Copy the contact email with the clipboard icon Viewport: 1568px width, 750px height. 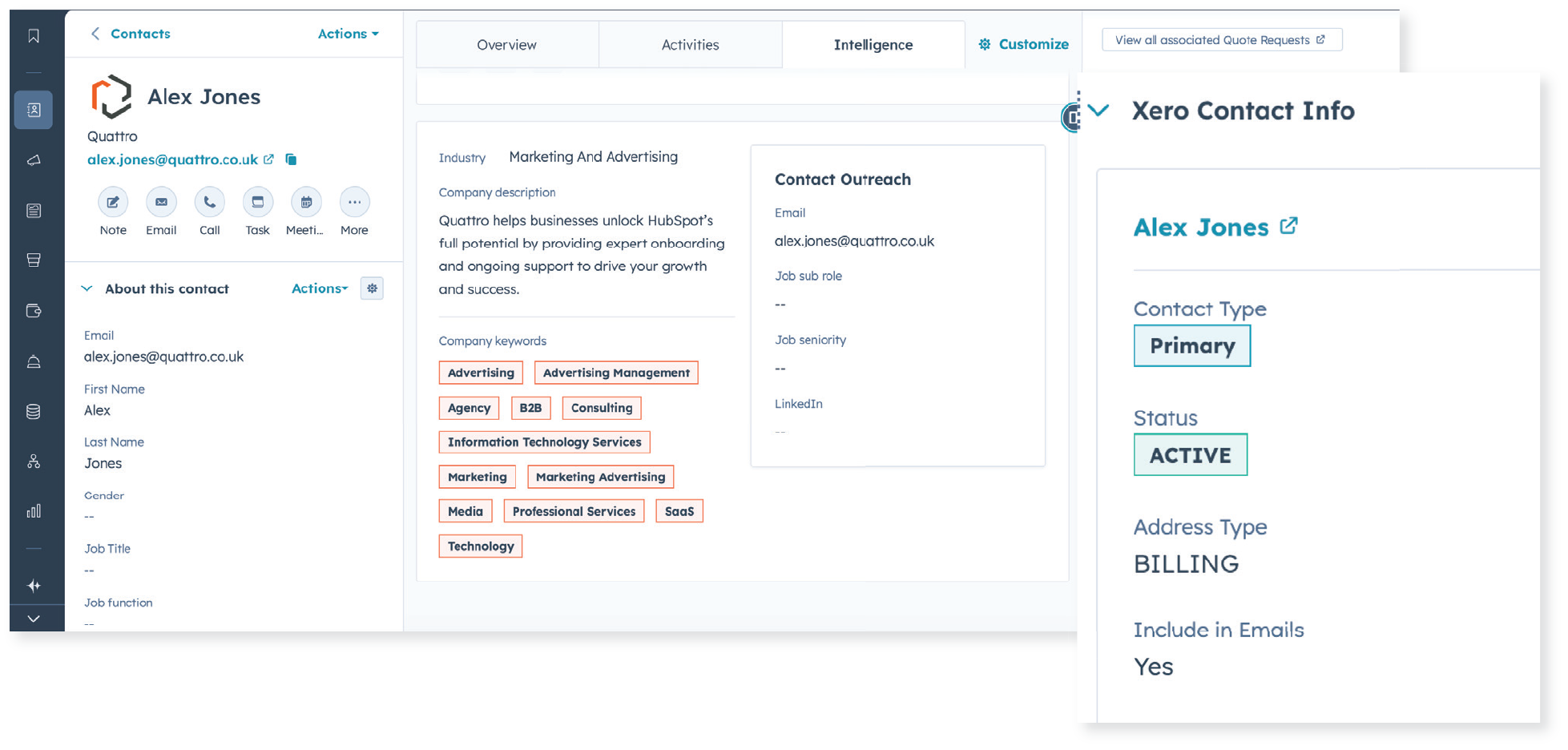point(291,159)
